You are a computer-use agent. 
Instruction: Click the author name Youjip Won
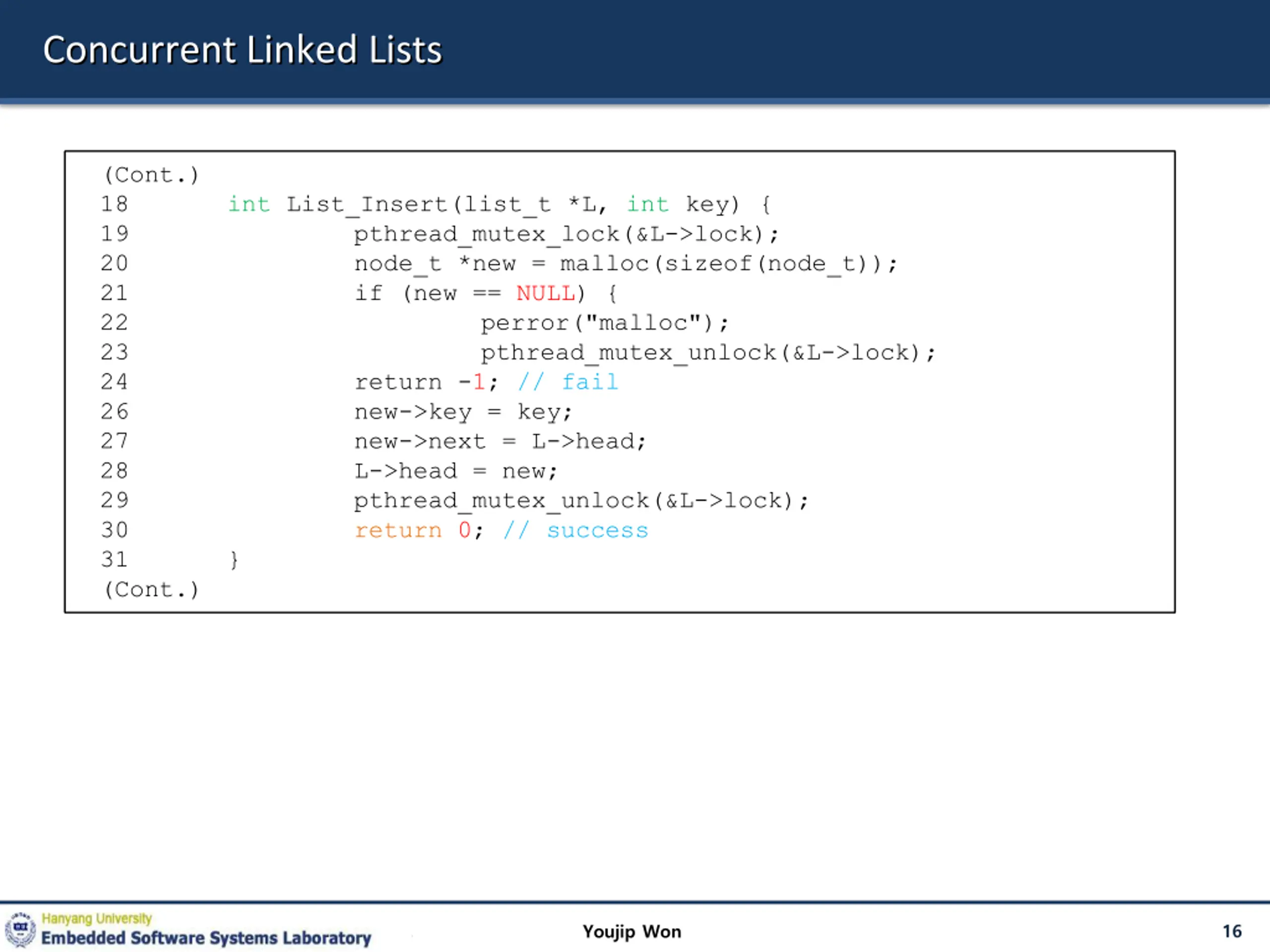point(632,931)
